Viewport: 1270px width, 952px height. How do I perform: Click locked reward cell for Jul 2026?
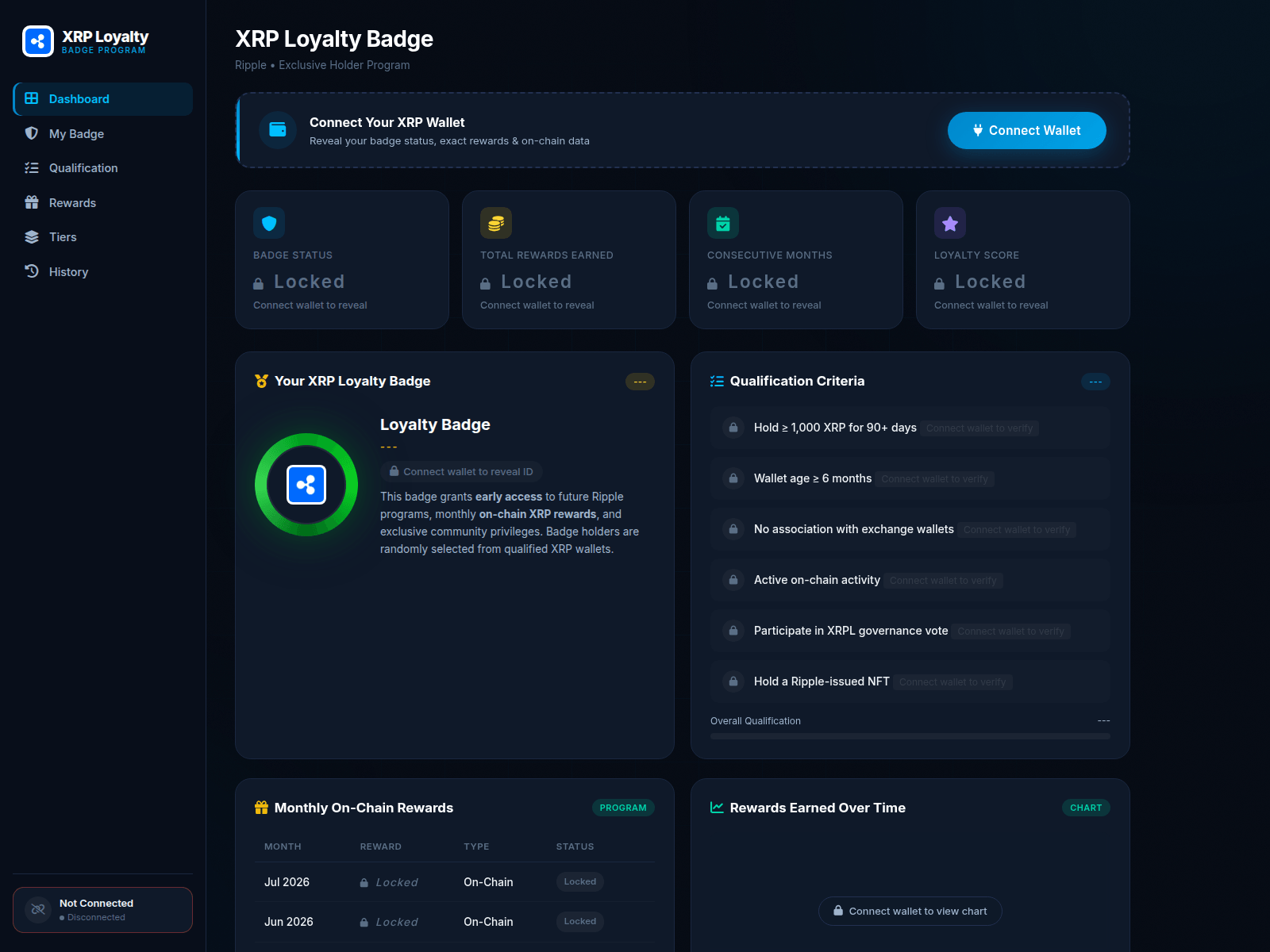coord(389,882)
